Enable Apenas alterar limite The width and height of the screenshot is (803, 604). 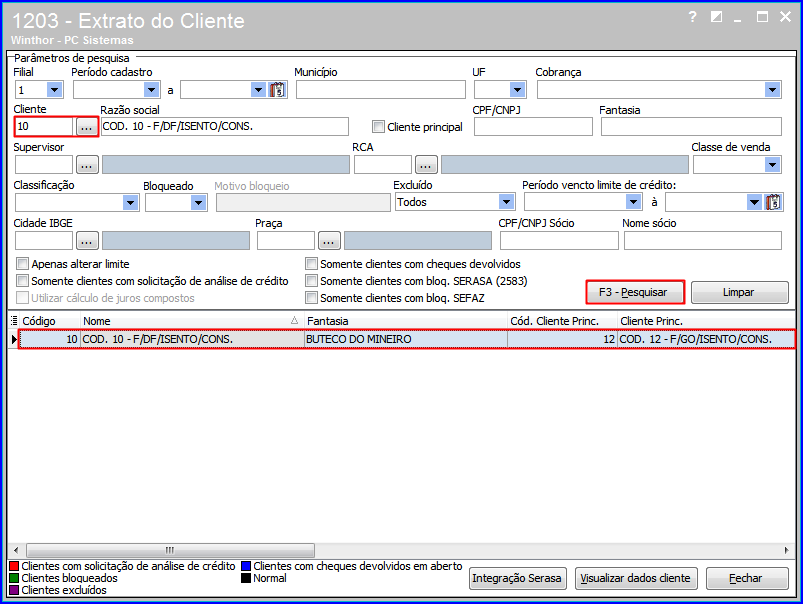(23, 264)
